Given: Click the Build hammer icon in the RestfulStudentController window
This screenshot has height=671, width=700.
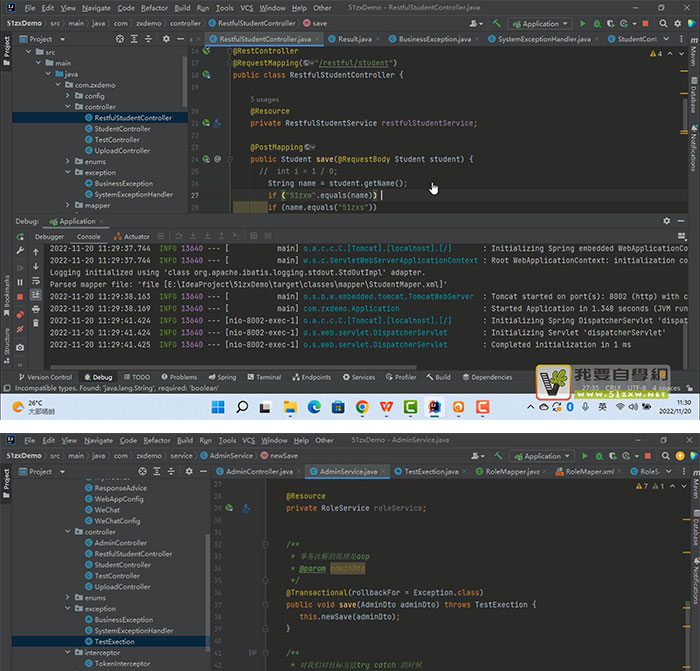Looking at the screenshot, I should [496, 23].
